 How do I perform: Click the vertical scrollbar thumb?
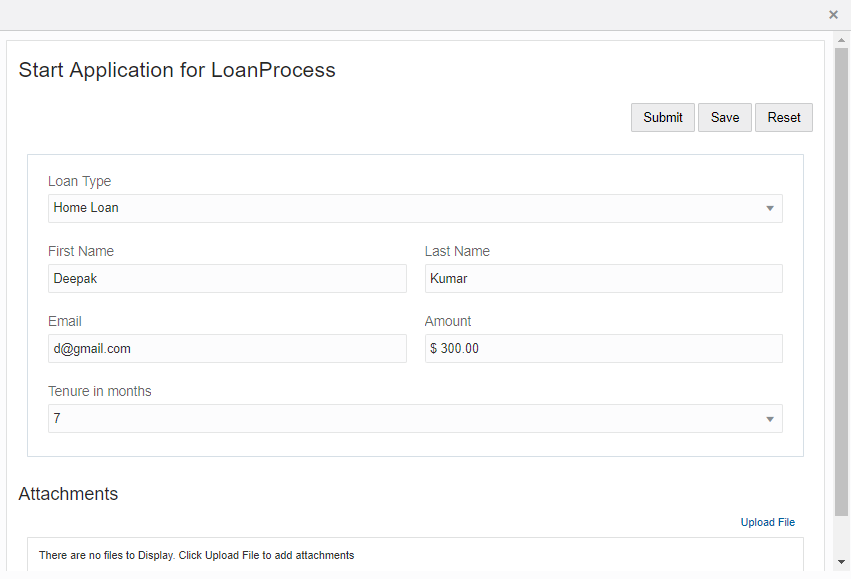point(842,280)
